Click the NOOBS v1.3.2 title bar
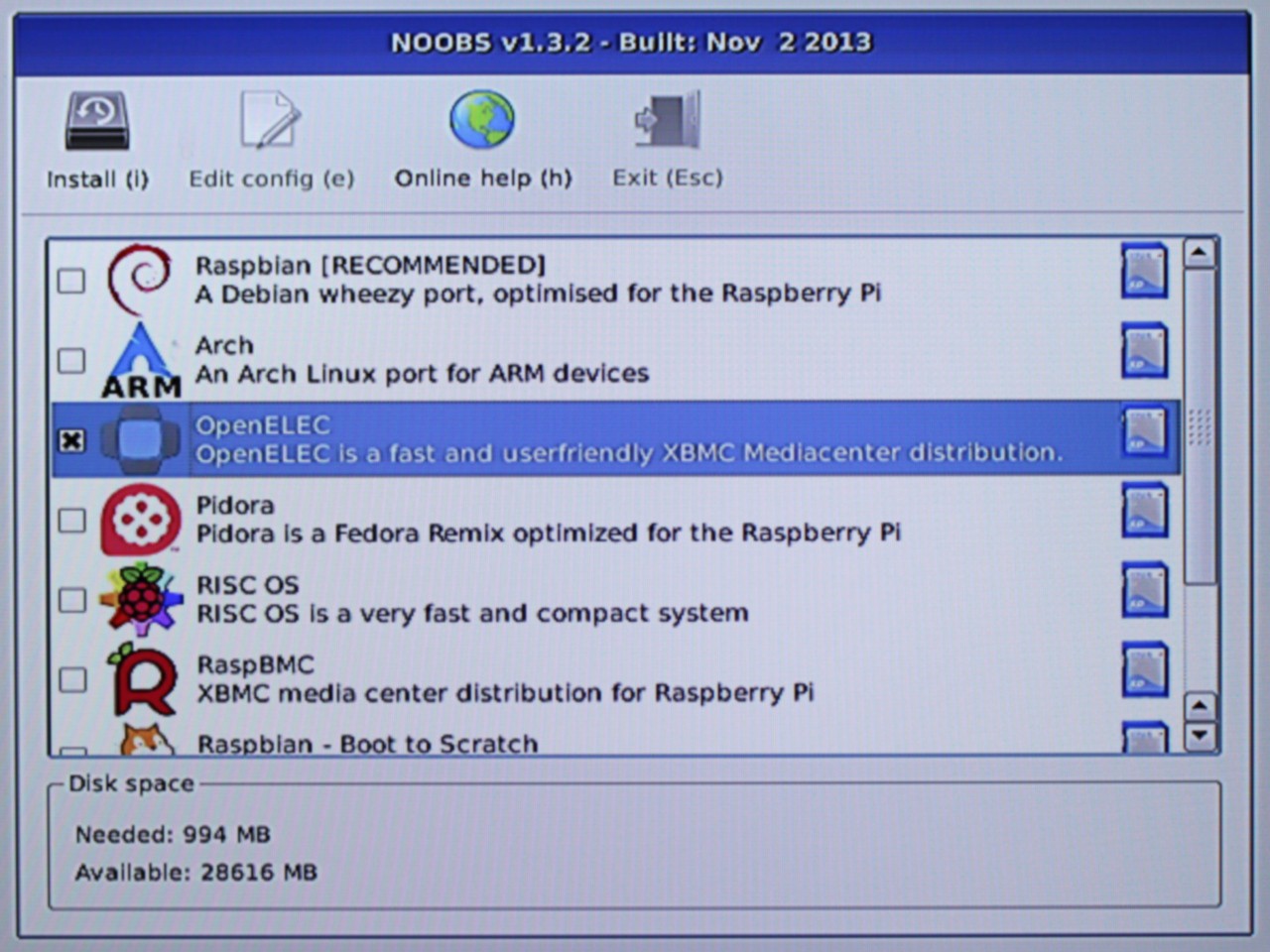Screen dimensions: 1270x952 click(632, 43)
